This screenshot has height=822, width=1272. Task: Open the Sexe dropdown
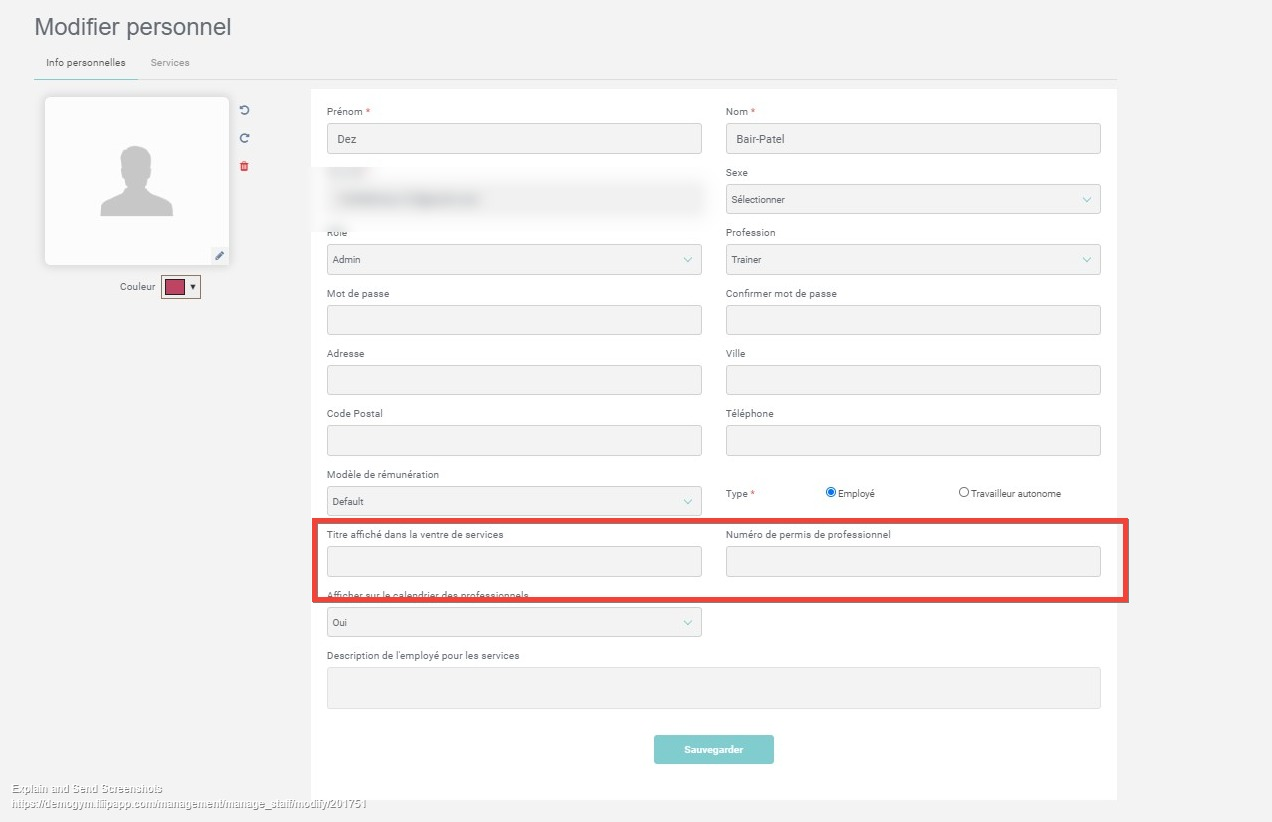[x=912, y=199]
